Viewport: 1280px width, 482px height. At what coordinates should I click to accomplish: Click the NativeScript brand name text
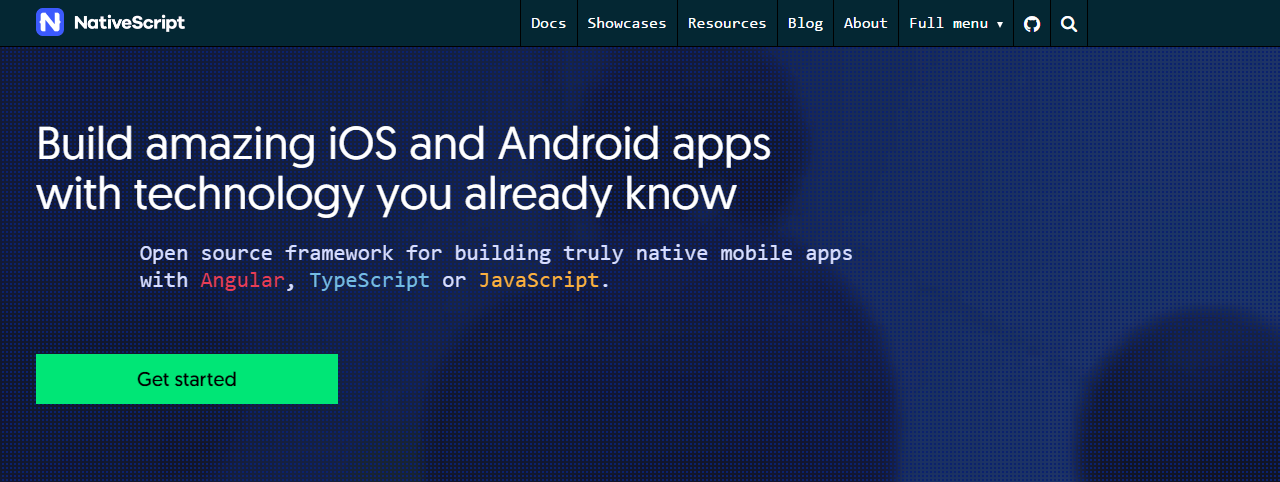(129, 23)
